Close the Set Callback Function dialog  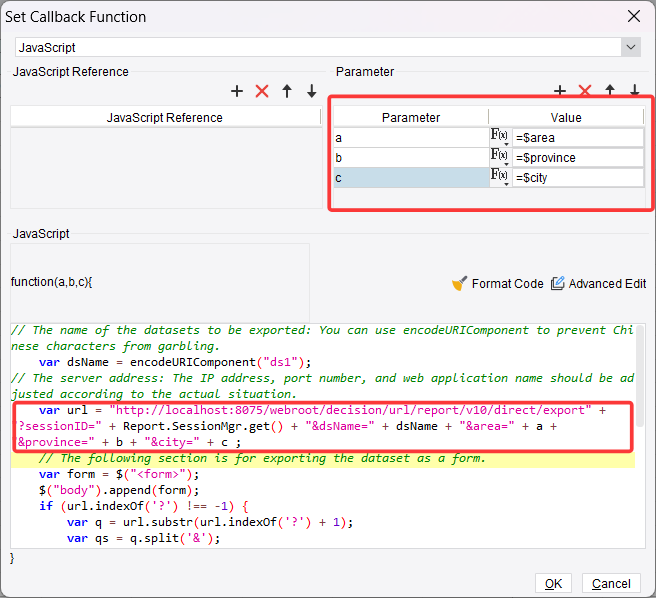click(x=634, y=16)
